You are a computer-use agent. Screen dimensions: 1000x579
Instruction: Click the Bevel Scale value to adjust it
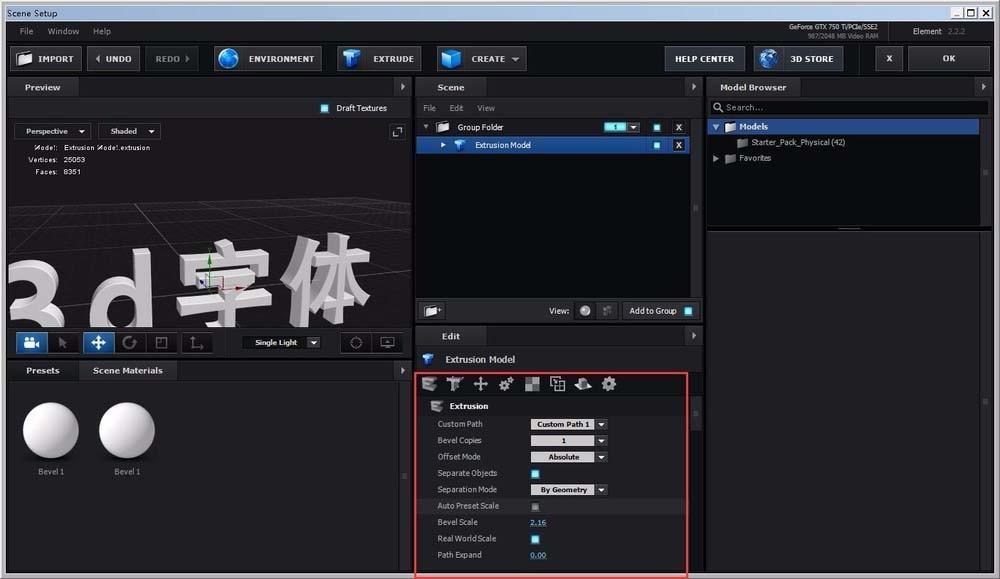click(538, 522)
